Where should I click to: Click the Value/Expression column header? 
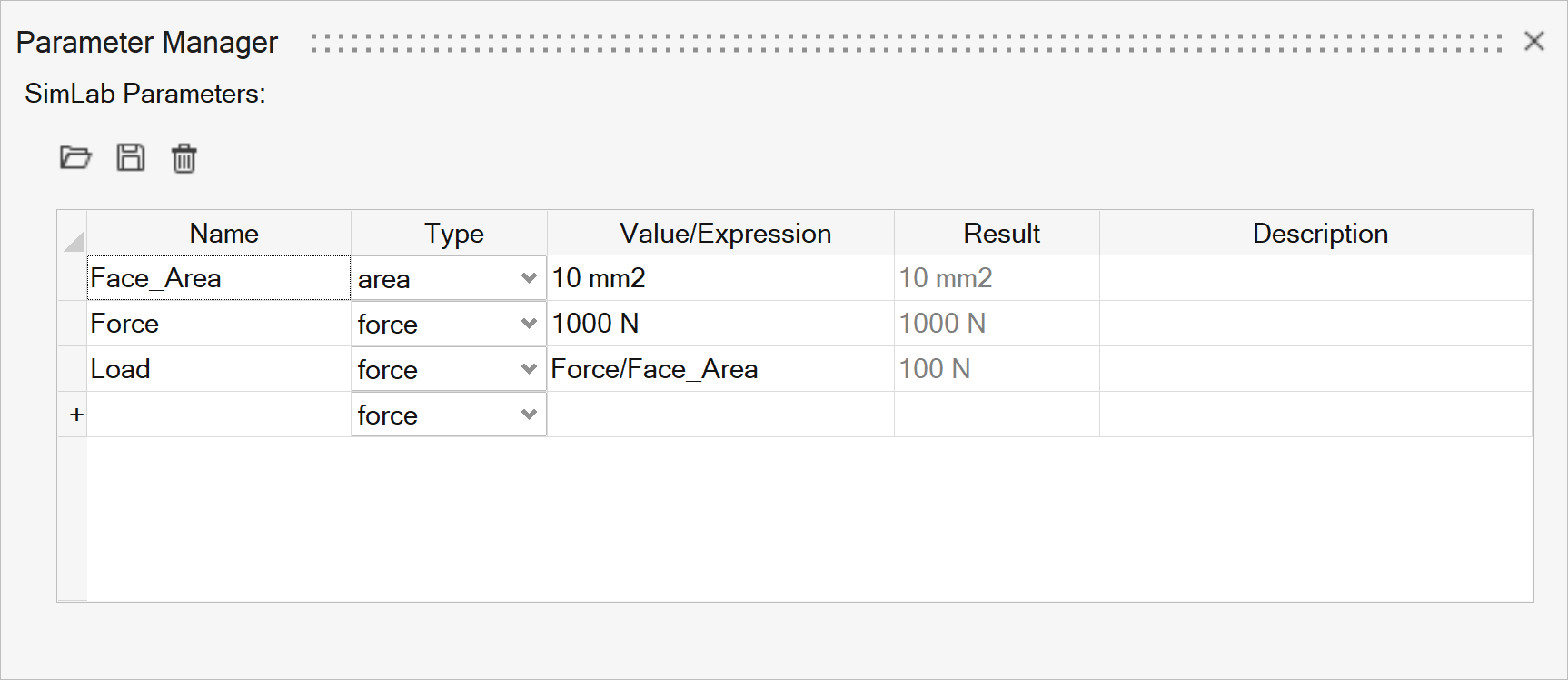724,234
